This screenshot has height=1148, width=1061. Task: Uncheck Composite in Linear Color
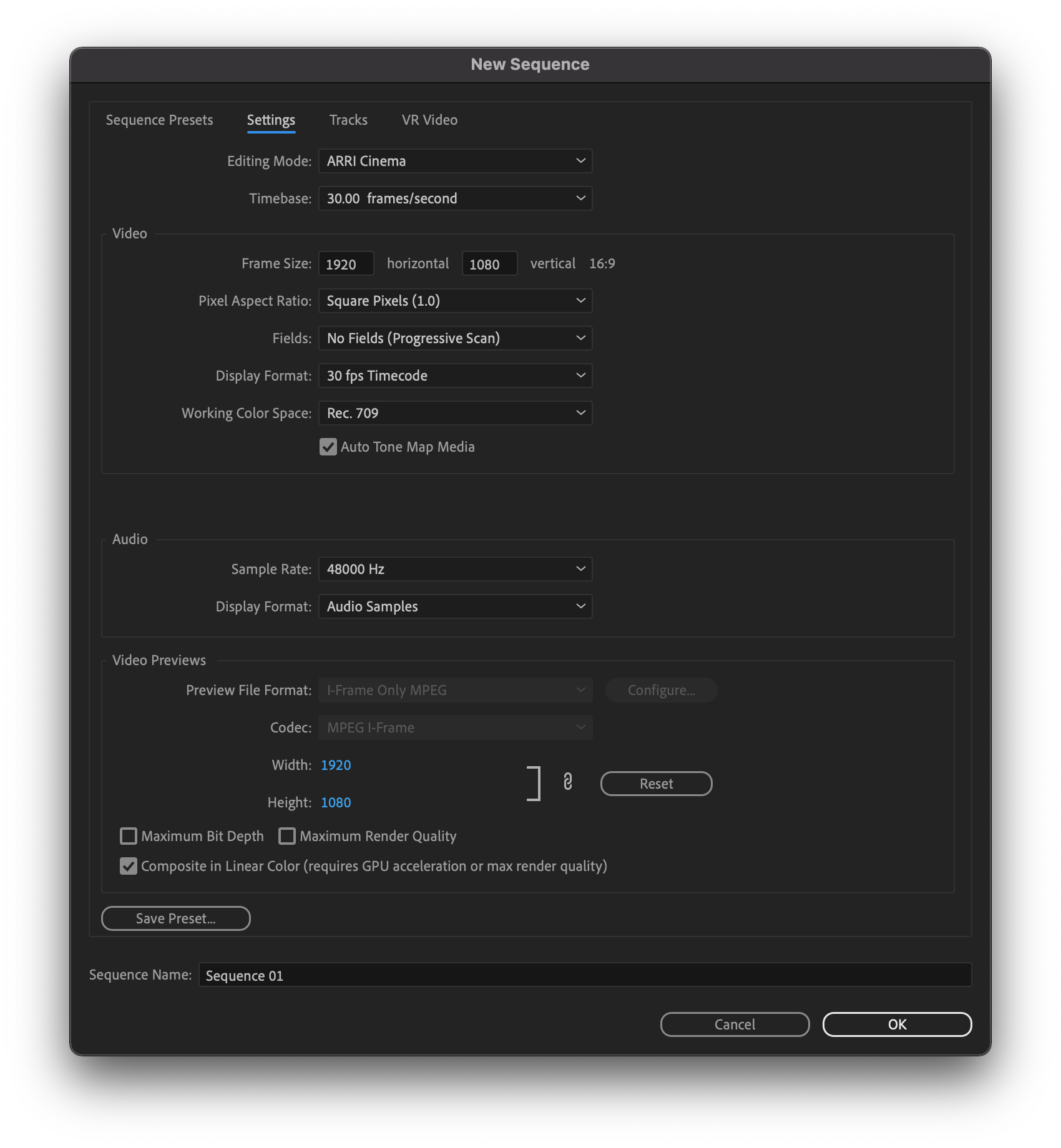coord(129,866)
